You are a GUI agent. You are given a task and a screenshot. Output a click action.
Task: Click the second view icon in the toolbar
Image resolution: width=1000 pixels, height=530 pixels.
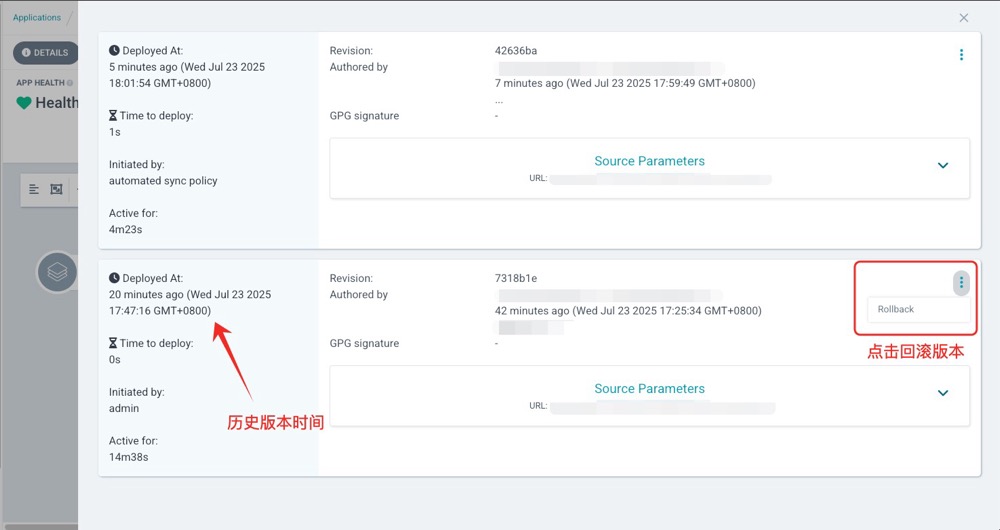(x=57, y=189)
